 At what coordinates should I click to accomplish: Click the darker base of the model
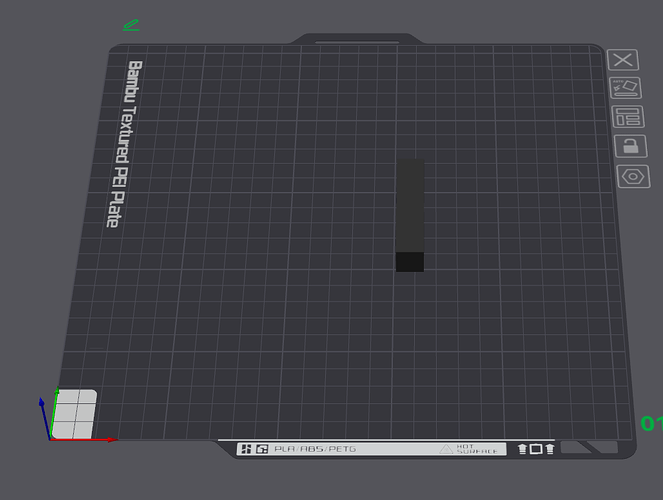pyautogui.click(x=410, y=262)
